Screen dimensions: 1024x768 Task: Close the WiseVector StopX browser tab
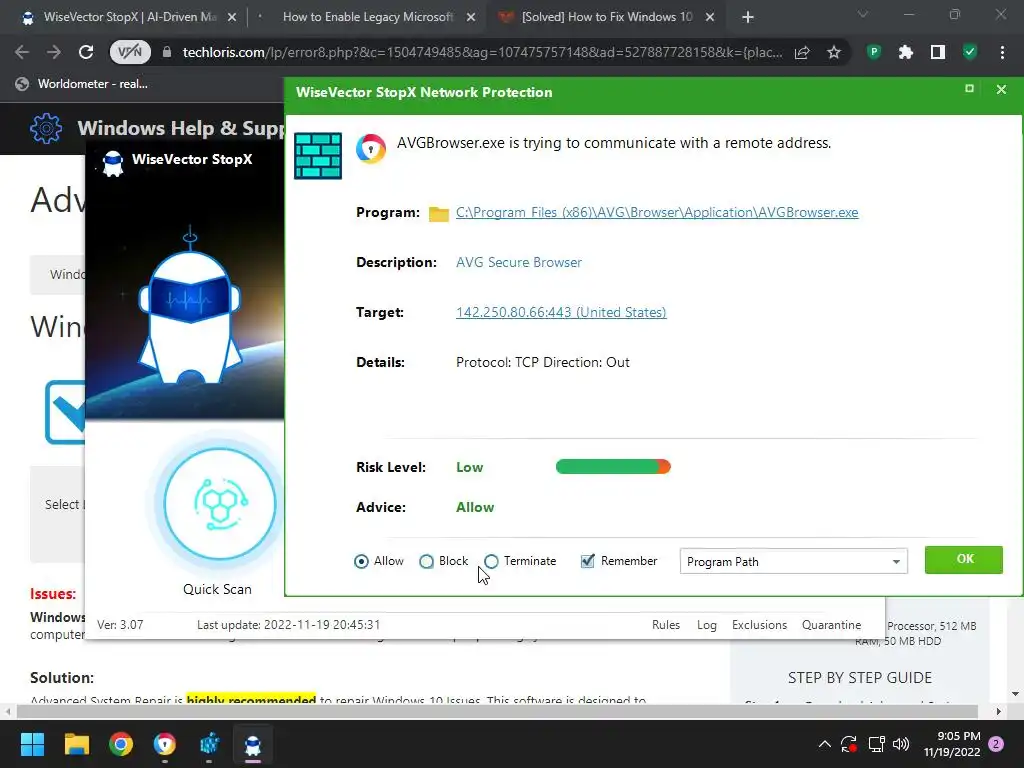(232, 18)
